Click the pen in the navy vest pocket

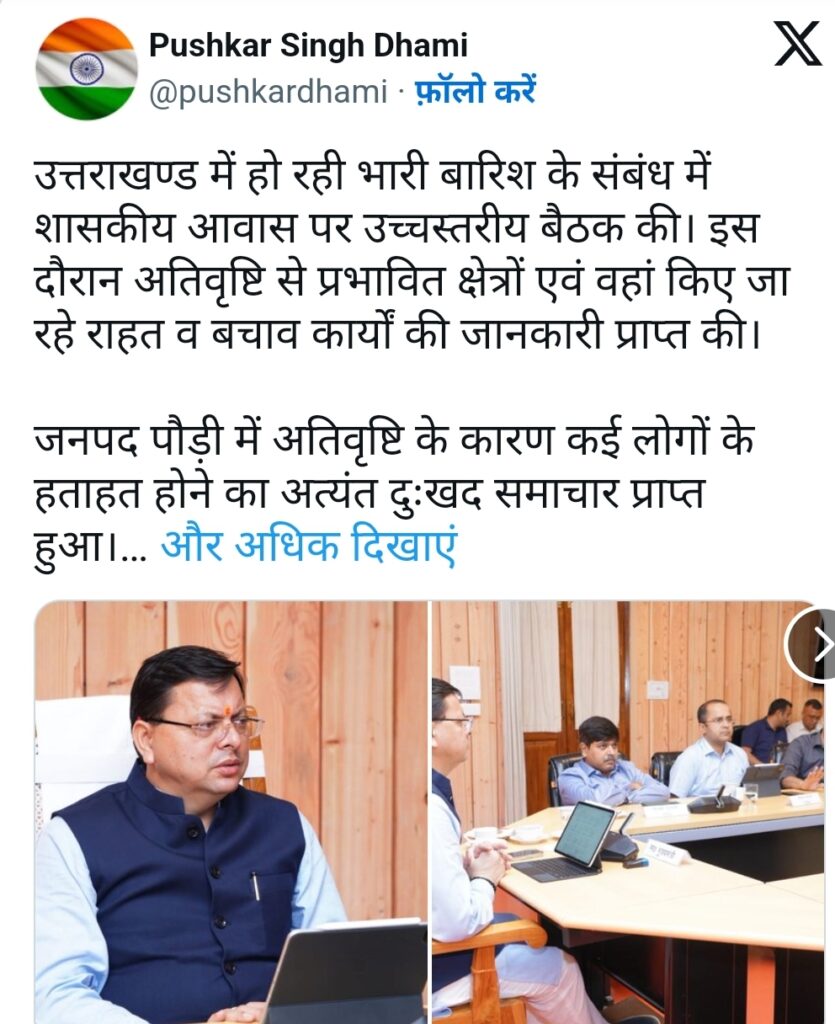tap(256, 886)
